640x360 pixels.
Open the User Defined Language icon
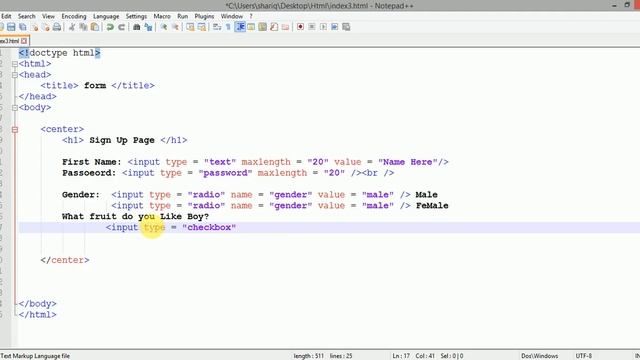(x=251, y=27)
